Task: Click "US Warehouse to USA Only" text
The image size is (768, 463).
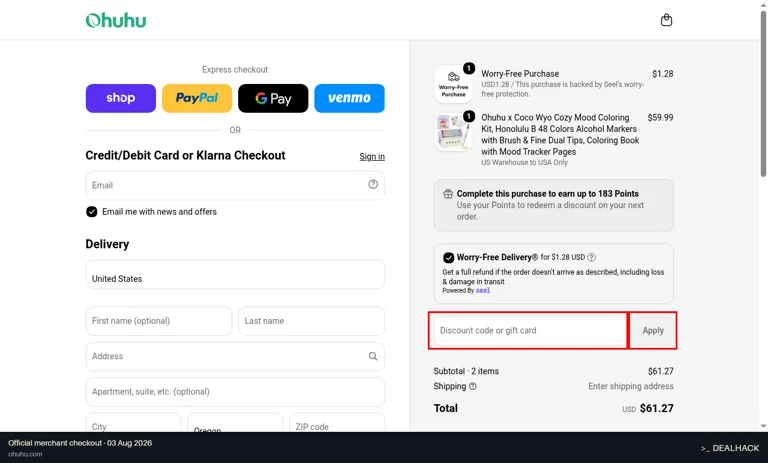Action: click(525, 162)
